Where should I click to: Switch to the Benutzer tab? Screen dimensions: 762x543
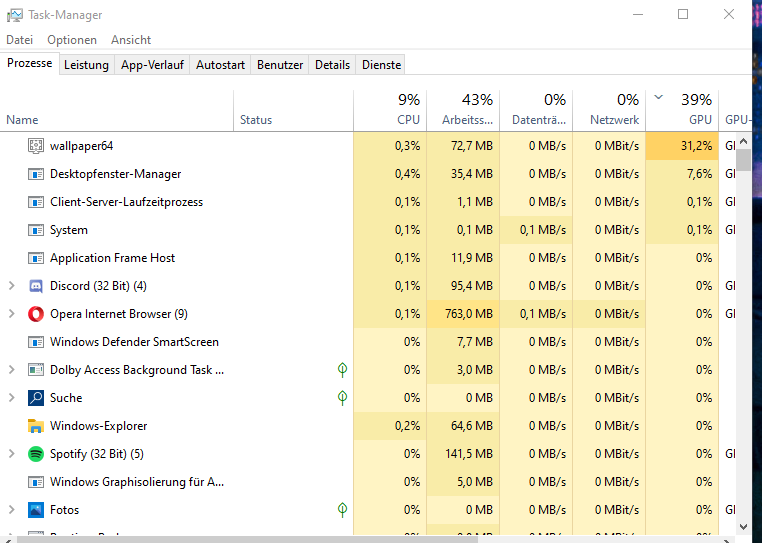[280, 65]
